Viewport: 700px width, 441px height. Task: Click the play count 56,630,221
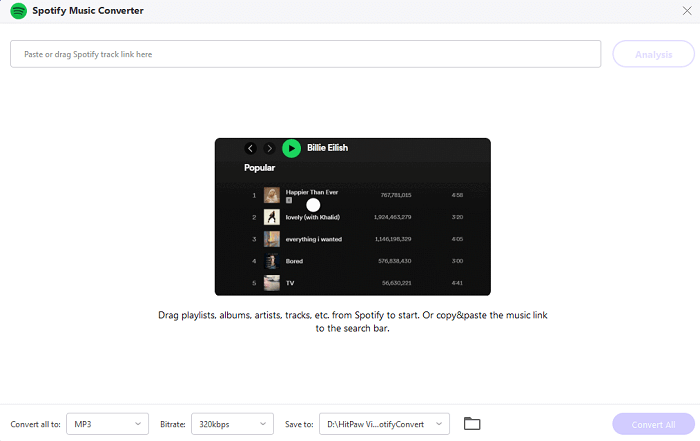(x=396, y=283)
